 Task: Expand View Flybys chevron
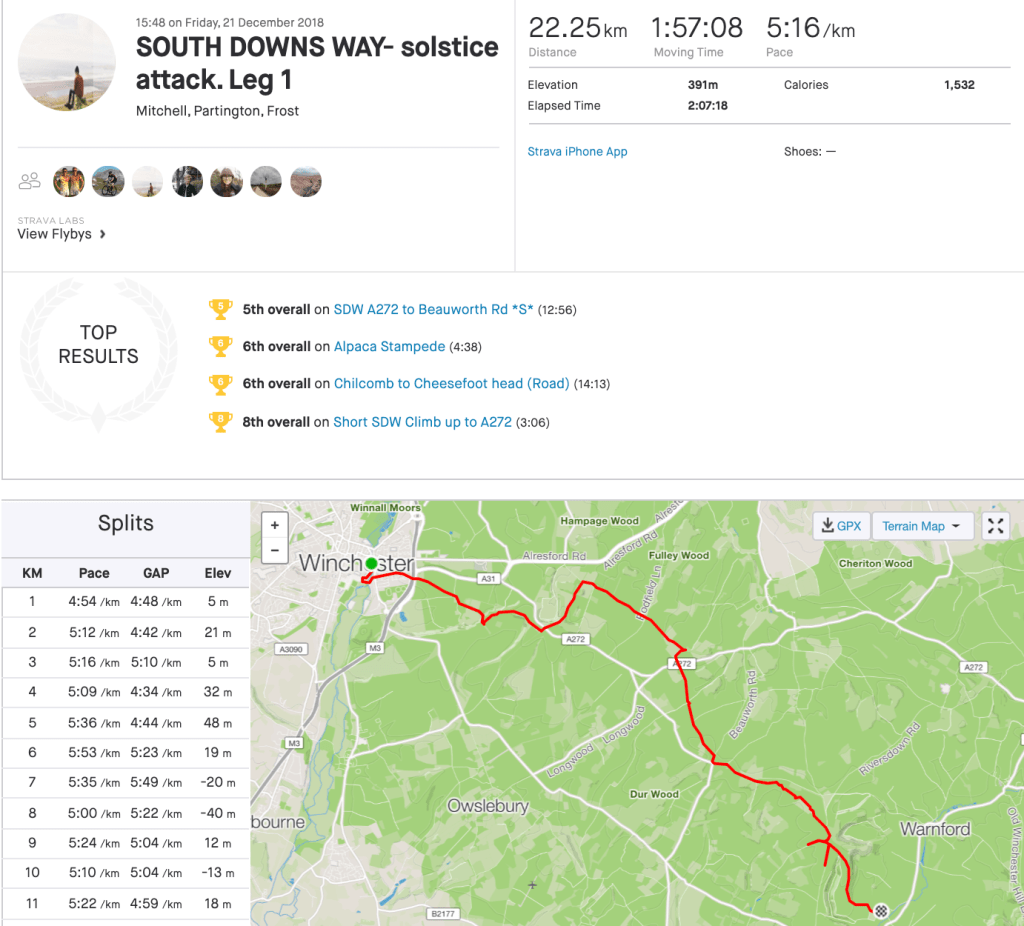103,235
